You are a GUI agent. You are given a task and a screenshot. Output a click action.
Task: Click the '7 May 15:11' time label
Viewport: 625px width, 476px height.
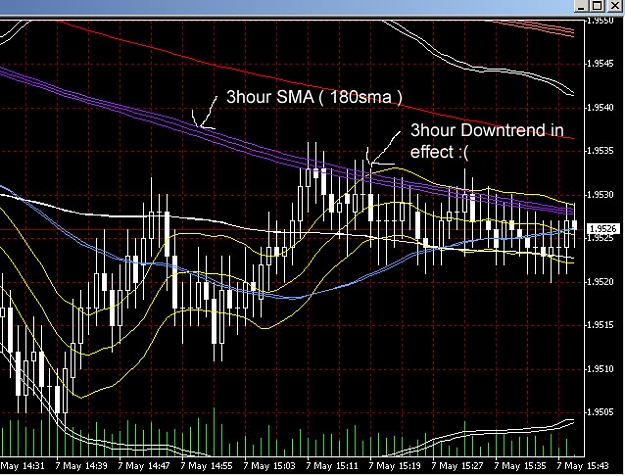pos(332,466)
